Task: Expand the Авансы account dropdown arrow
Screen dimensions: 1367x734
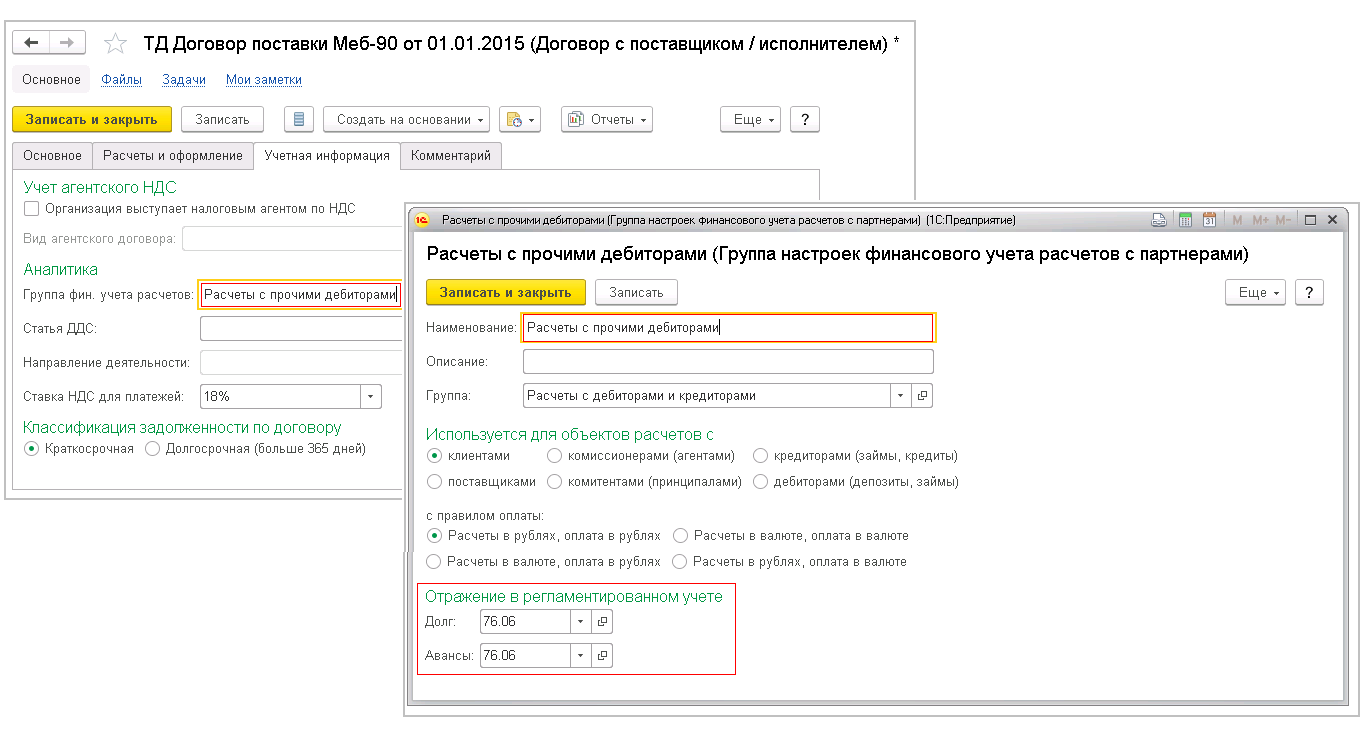Action: pyautogui.click(x=581, y=656)
